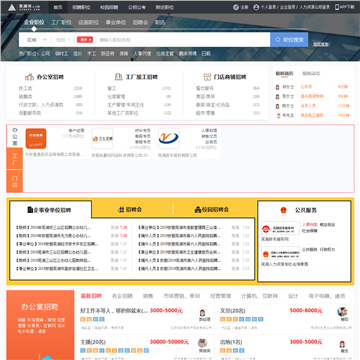The height and width of the screenshot is (360, 360).
Task: Switch to the 最新招聘 jobs tab
Action: 91,296
